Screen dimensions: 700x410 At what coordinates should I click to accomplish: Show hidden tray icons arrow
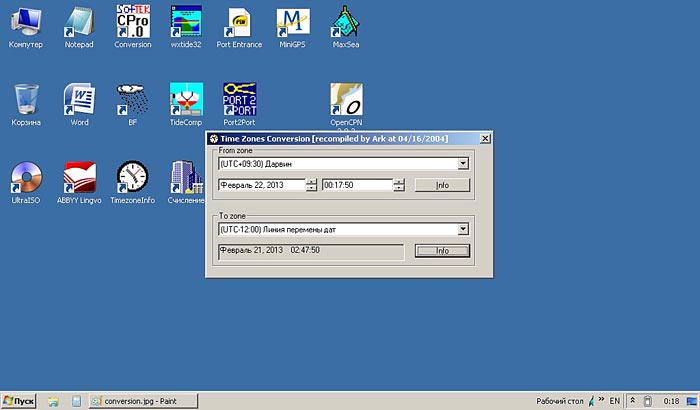(633, 401)
